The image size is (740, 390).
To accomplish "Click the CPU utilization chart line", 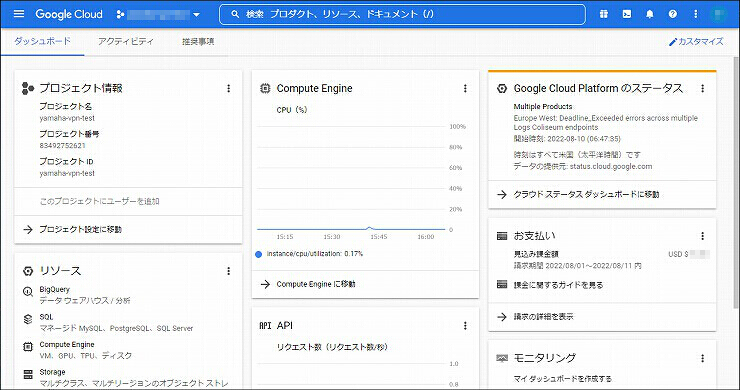I will point(351,229).
